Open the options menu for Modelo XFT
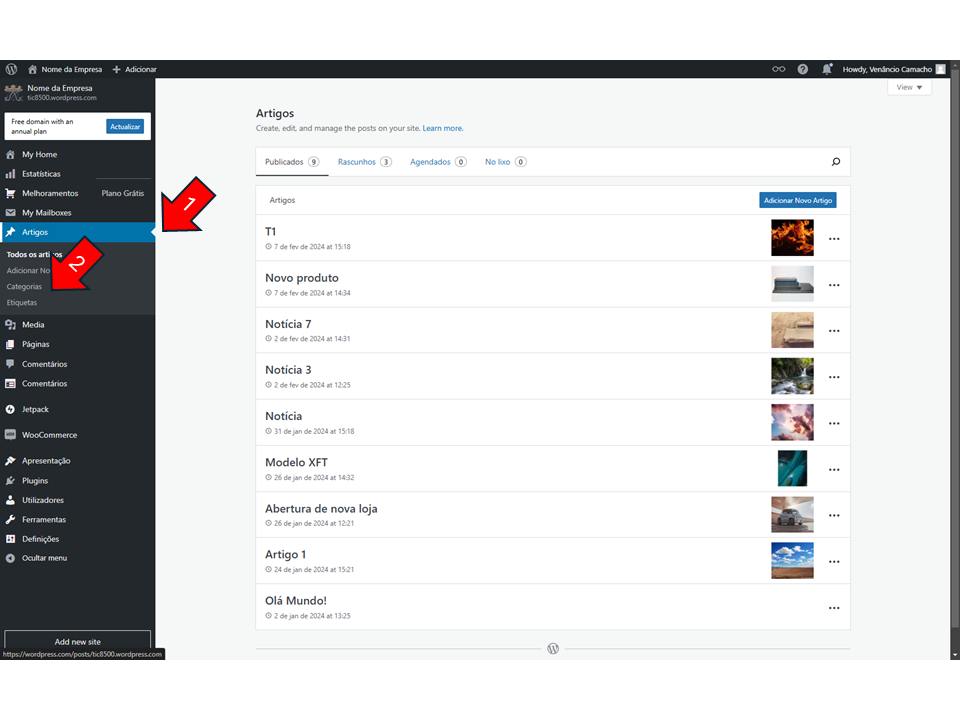Viewport: 960px width, 720px height. point(834,469)
